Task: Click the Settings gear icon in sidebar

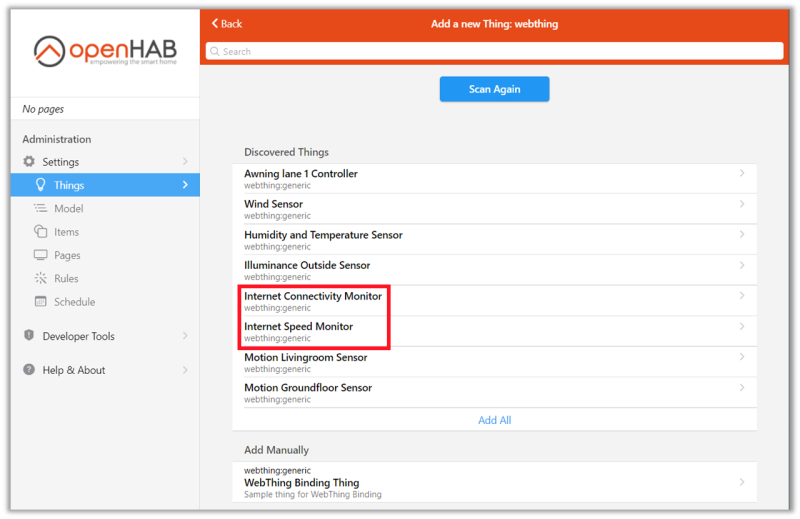Action: tap(29, 162)
